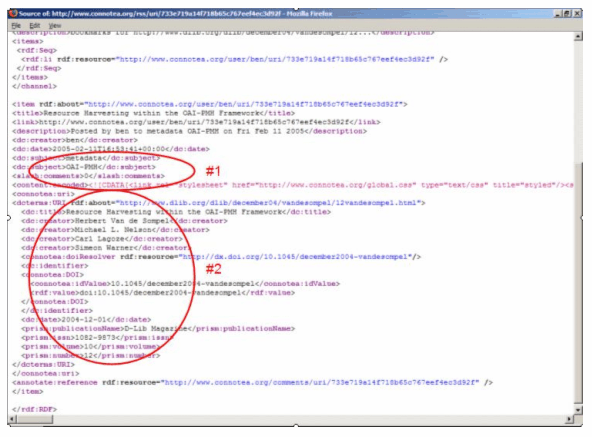The image size is (592, 437).
Task: Click 'Carl Lagoze' creator line
Action: tap(102, 239)
